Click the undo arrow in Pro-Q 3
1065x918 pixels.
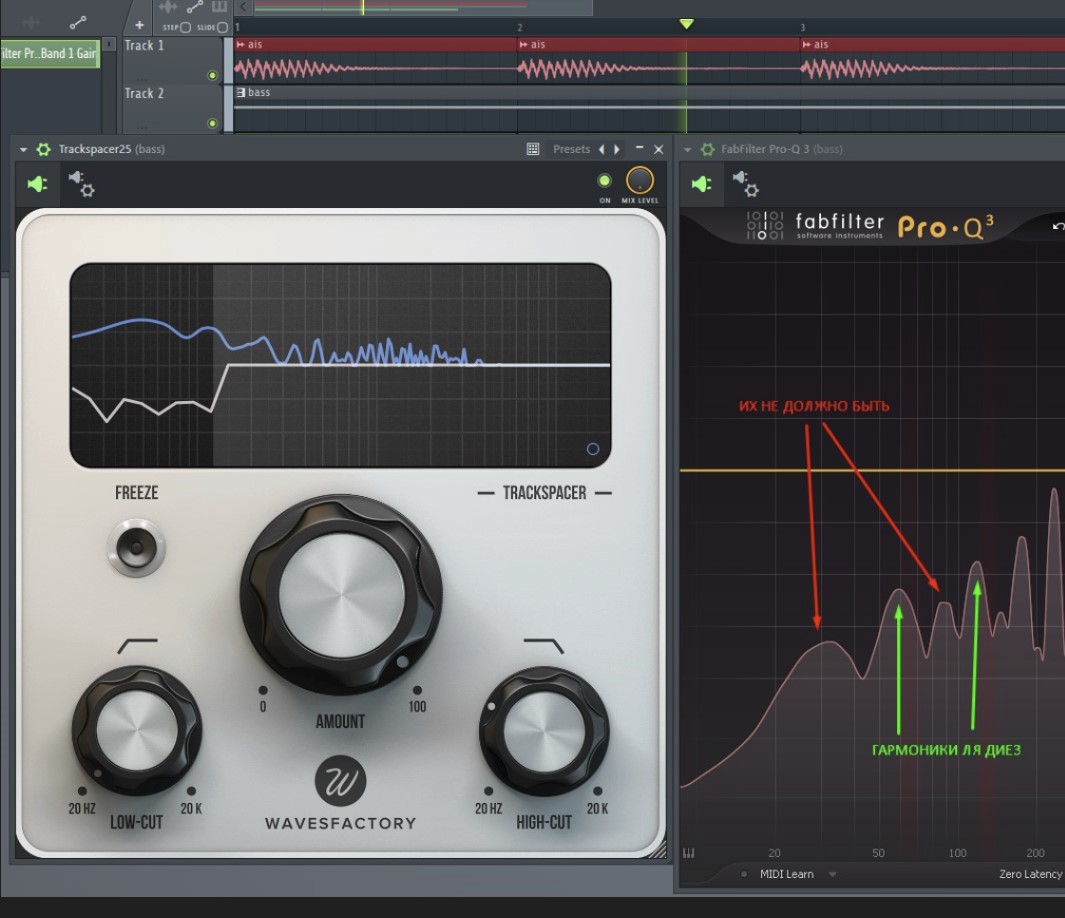coord(1058,227)
